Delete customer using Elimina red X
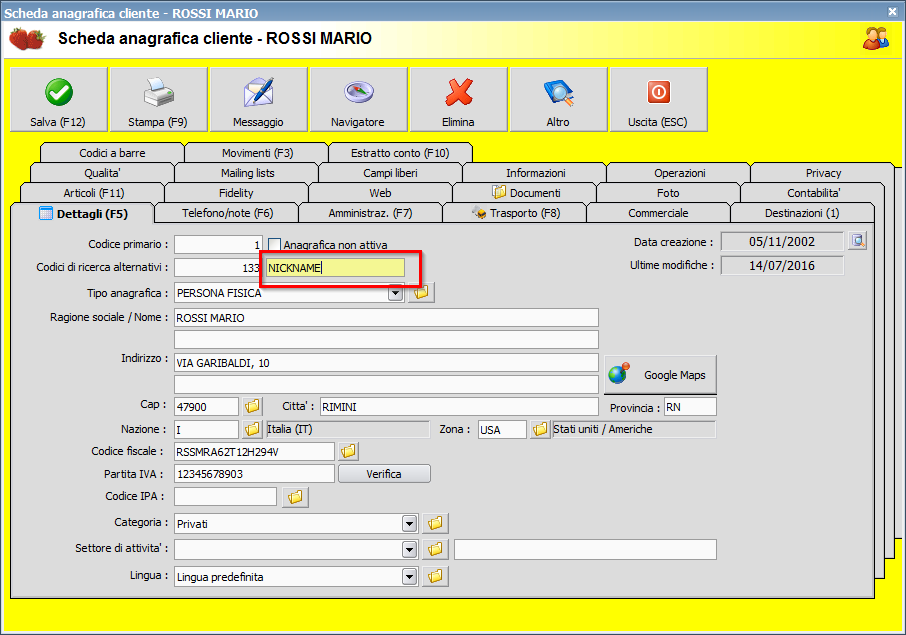The width and height of the screenshot is (906, 635). click(x=458, y=100)
